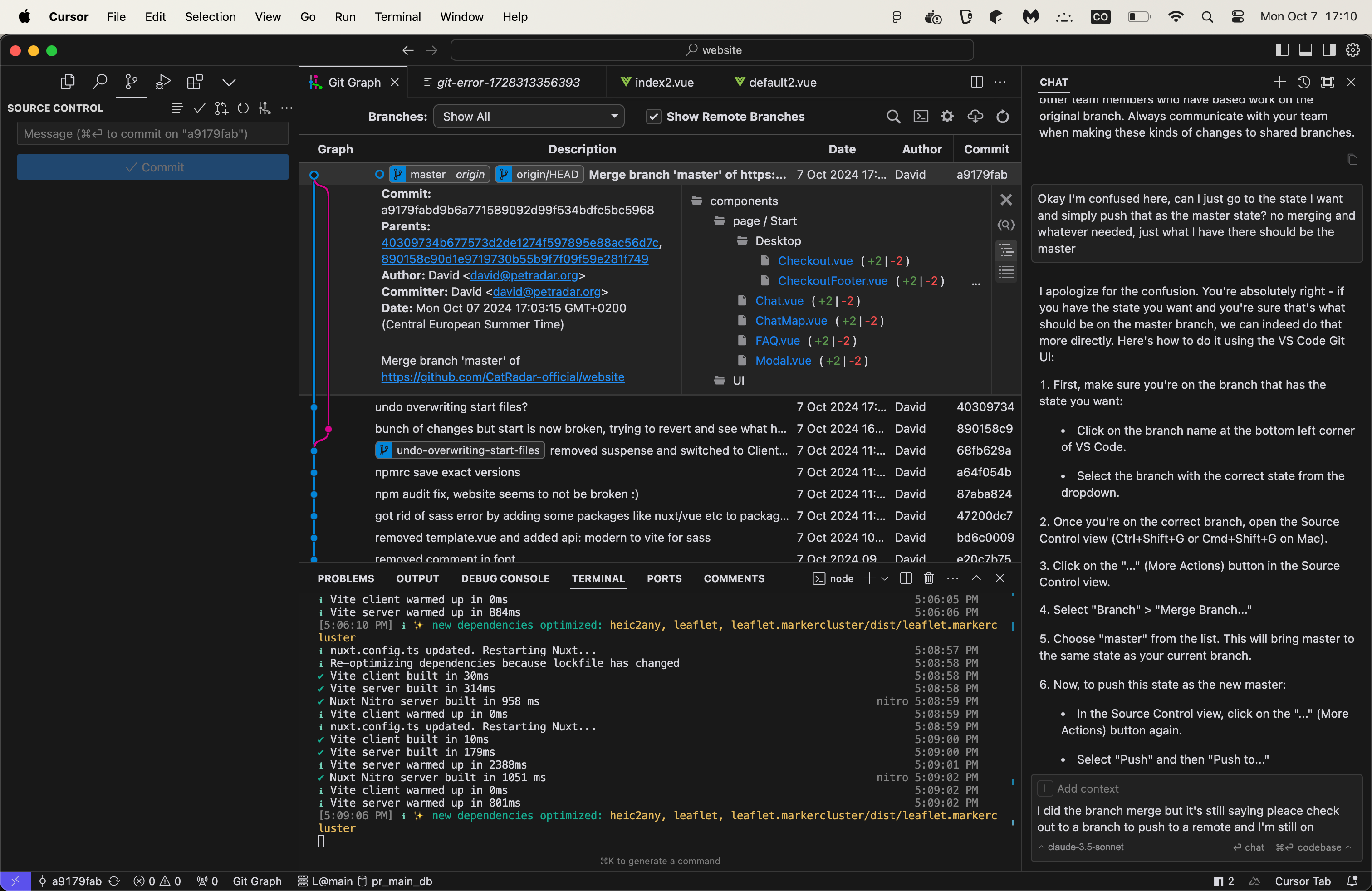Open previous chats history icon

point(1303,82)
